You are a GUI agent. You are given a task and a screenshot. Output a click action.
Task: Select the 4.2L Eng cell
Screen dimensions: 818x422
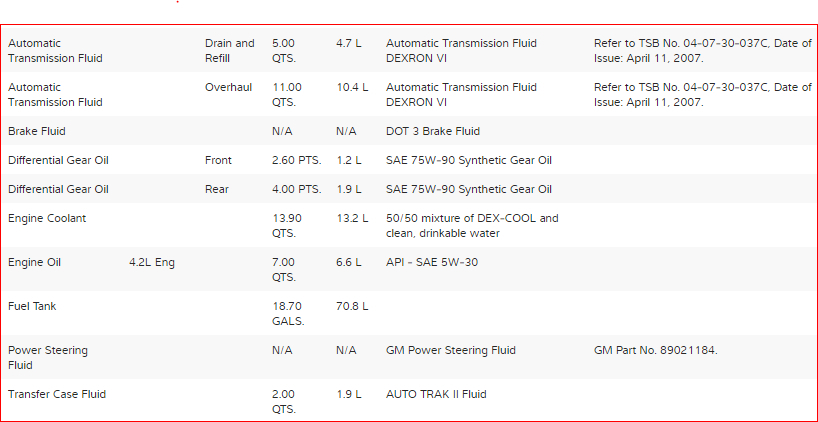tap(152, 262)
